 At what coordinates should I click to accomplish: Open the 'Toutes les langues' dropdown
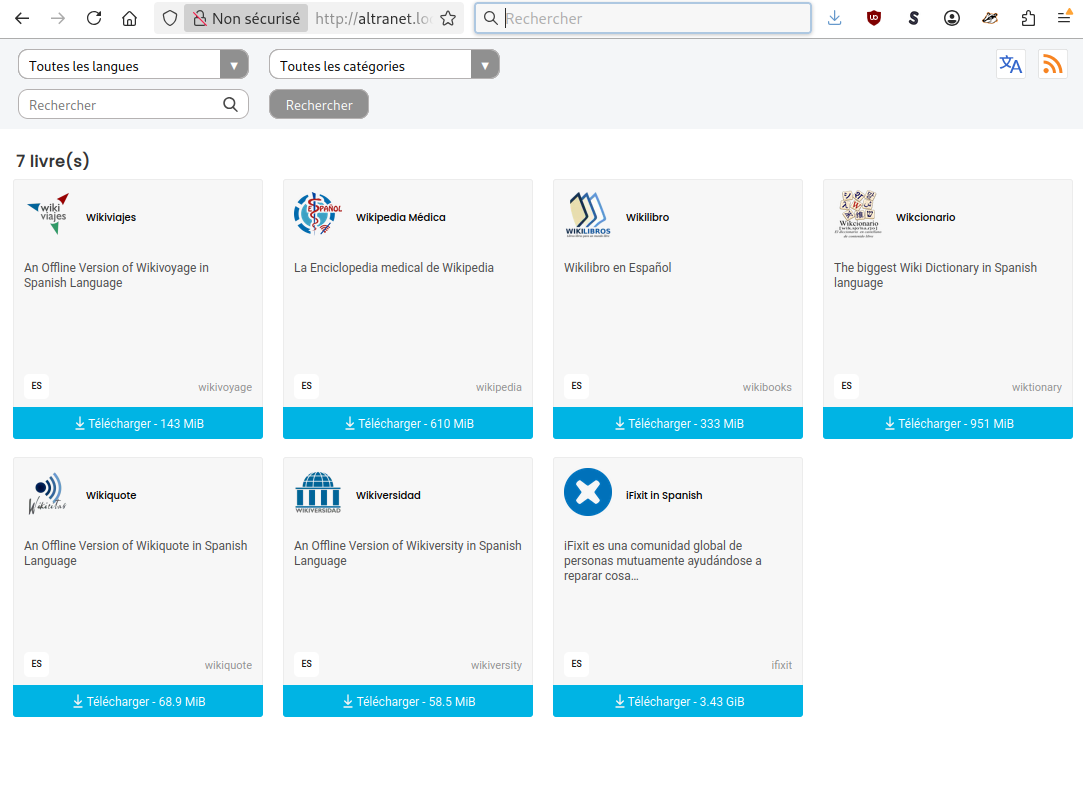pyautogui.click(x=120, y=63)
